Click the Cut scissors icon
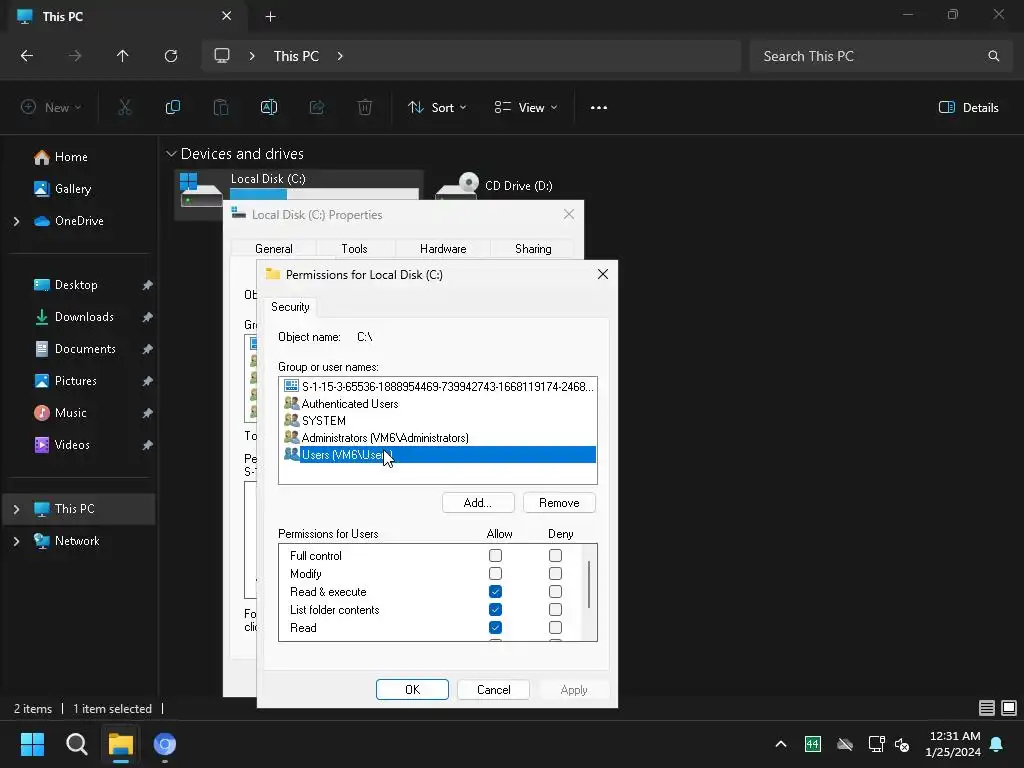This screenshot has height=768, width=1024. pyautogui.click(x=124, y=107)
